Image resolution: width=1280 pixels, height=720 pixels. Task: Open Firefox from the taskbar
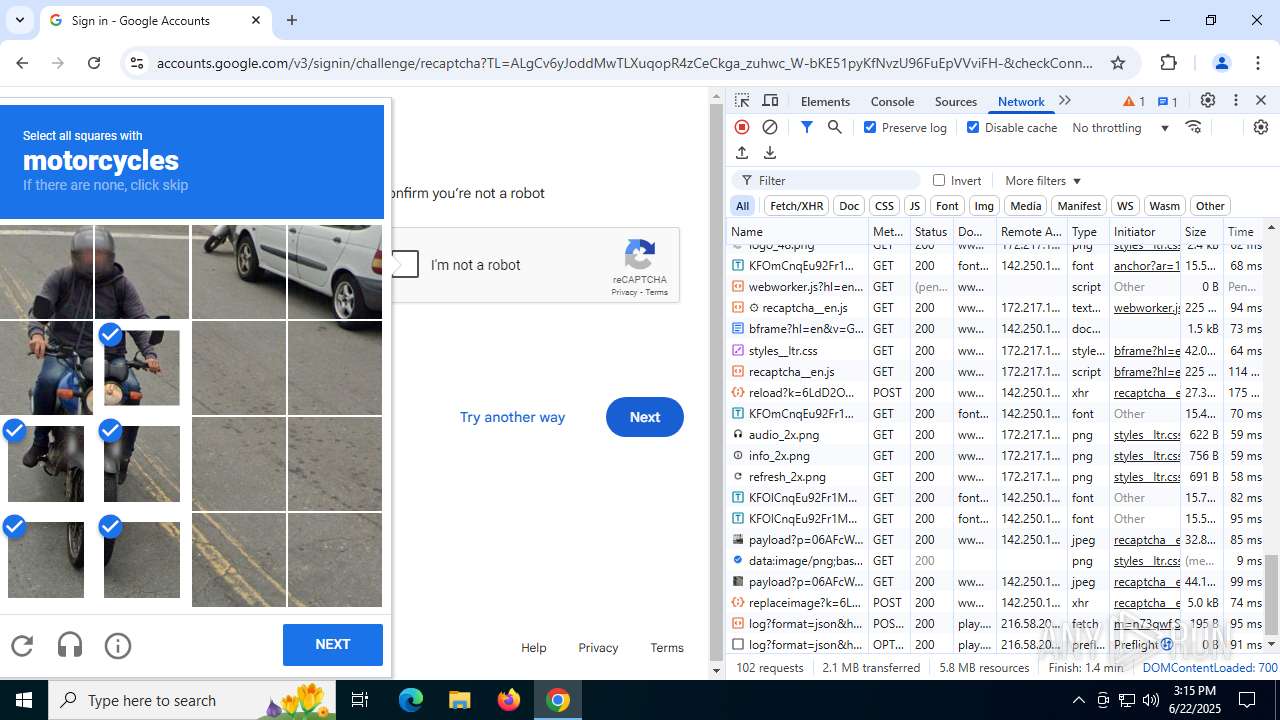tap(509, 700)
